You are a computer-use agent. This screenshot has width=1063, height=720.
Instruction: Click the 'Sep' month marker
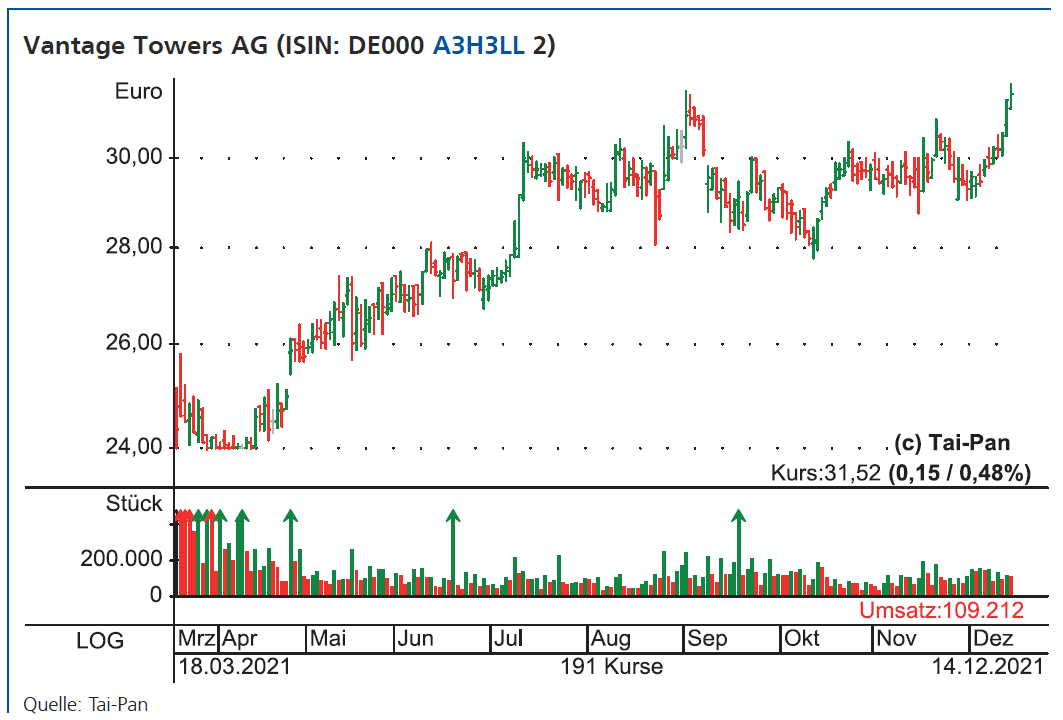(707, 639)
